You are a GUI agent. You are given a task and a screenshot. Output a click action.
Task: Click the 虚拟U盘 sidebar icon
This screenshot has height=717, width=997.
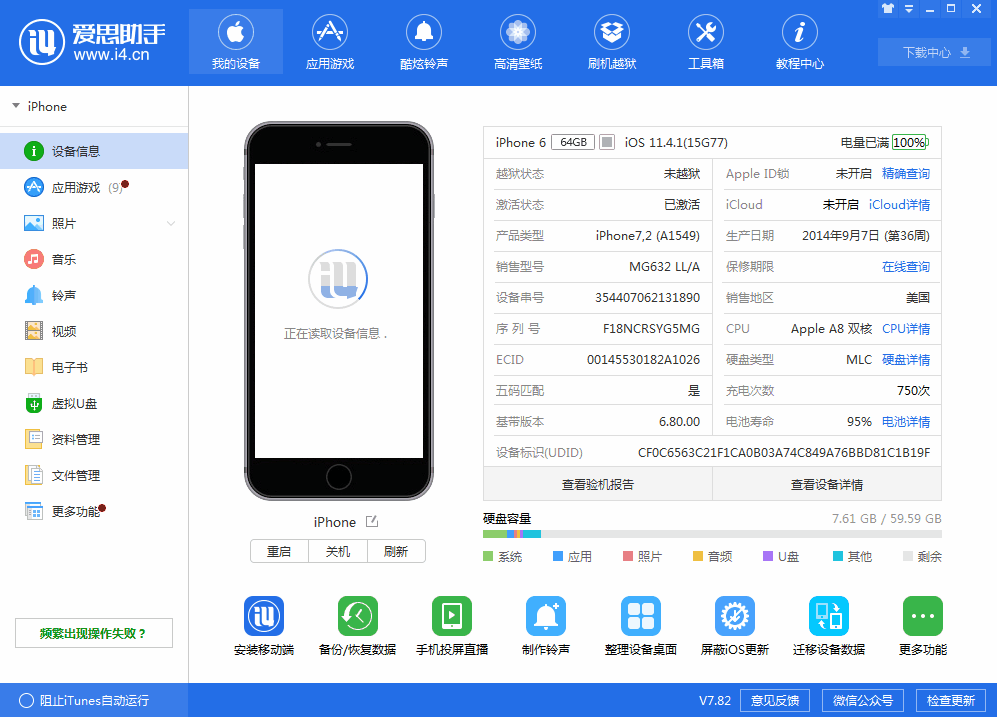click(x=34, y=403)
